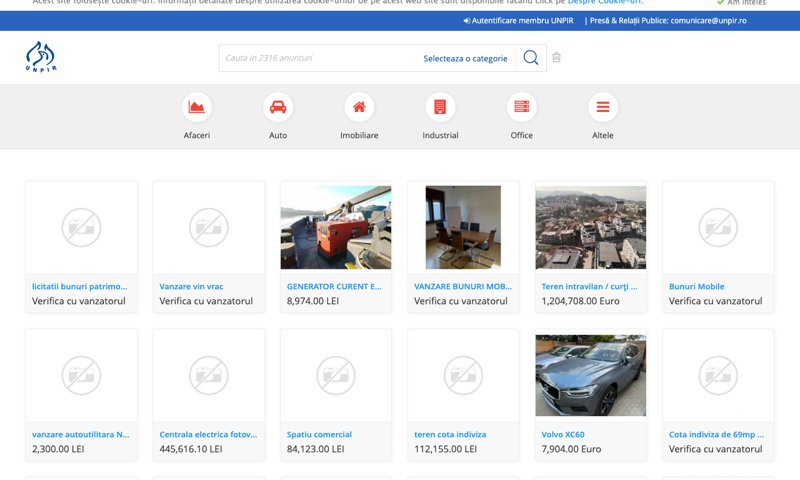Open listing Teren intravilan / curți
The width and height of the screenshot is (800, 480).
tap(589, 287)
